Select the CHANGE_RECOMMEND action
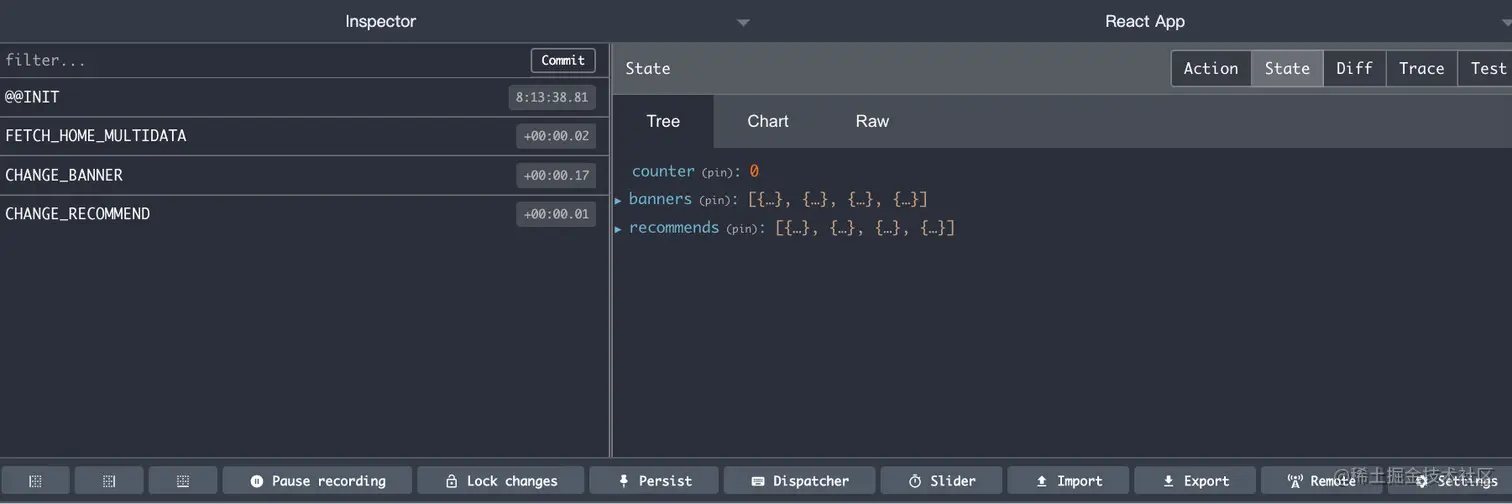Viewport: 1512px width, 504px height. [x=304, y=214]
